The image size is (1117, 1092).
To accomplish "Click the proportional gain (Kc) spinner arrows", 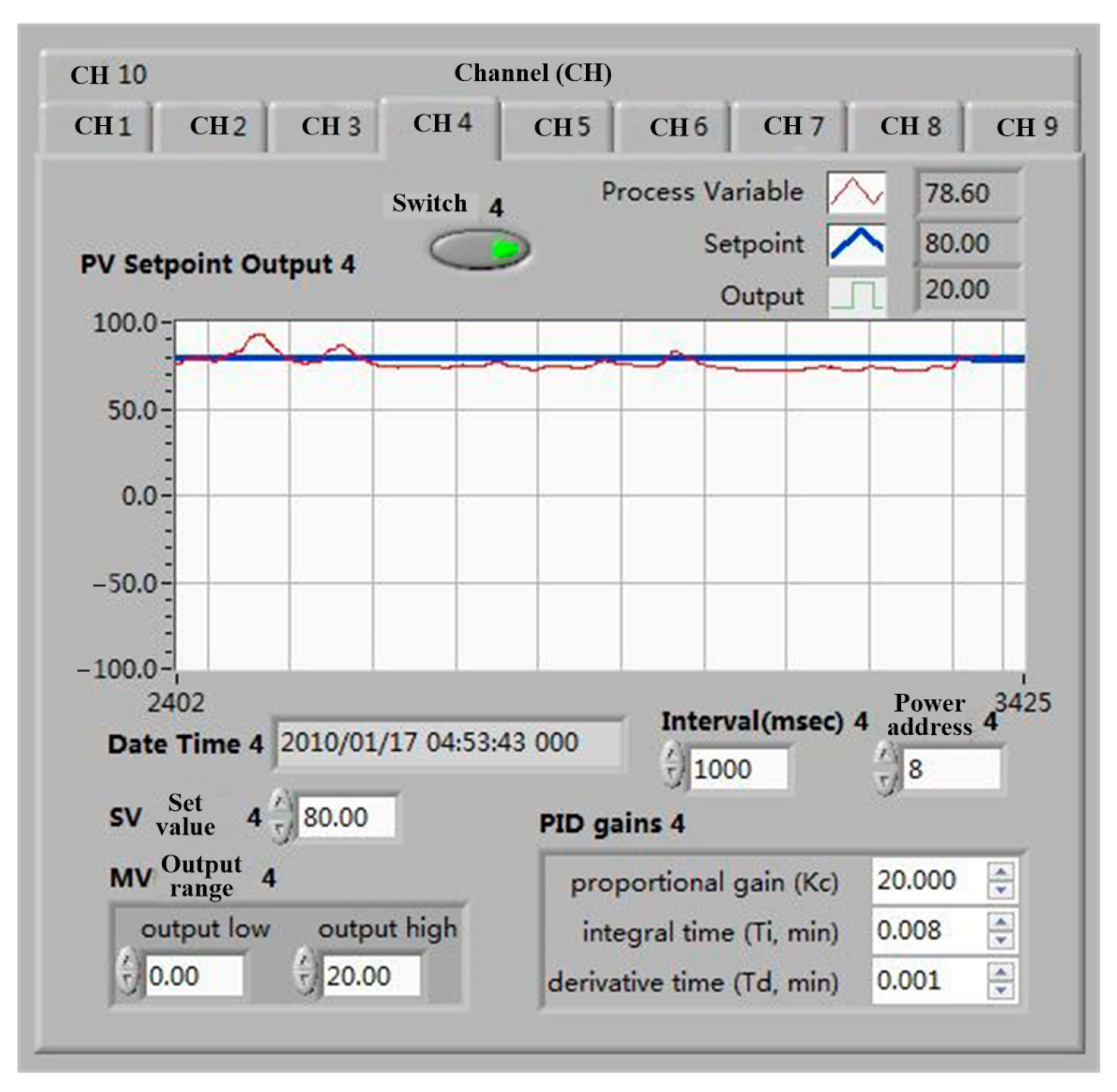I will (x=1001, y=880).
